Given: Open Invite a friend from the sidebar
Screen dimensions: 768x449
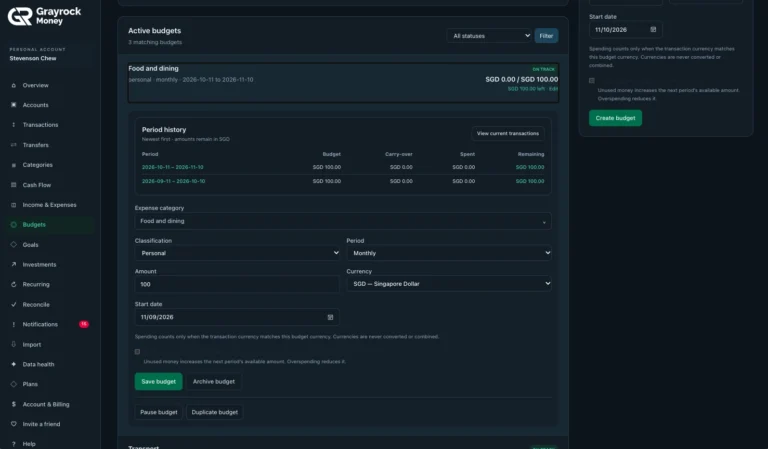Looking at the screenshot, I should tap(41, 424).
